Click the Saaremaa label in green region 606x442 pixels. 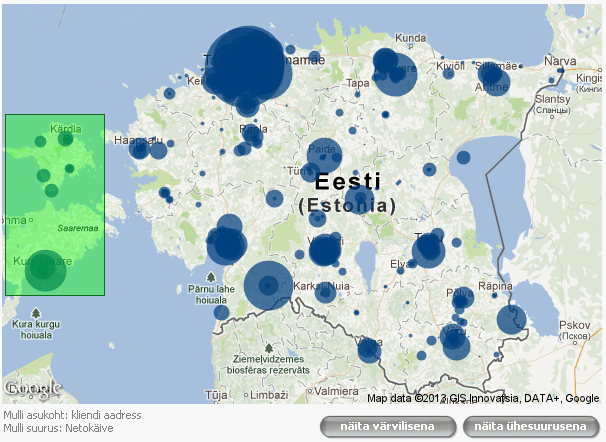point(77,228)
